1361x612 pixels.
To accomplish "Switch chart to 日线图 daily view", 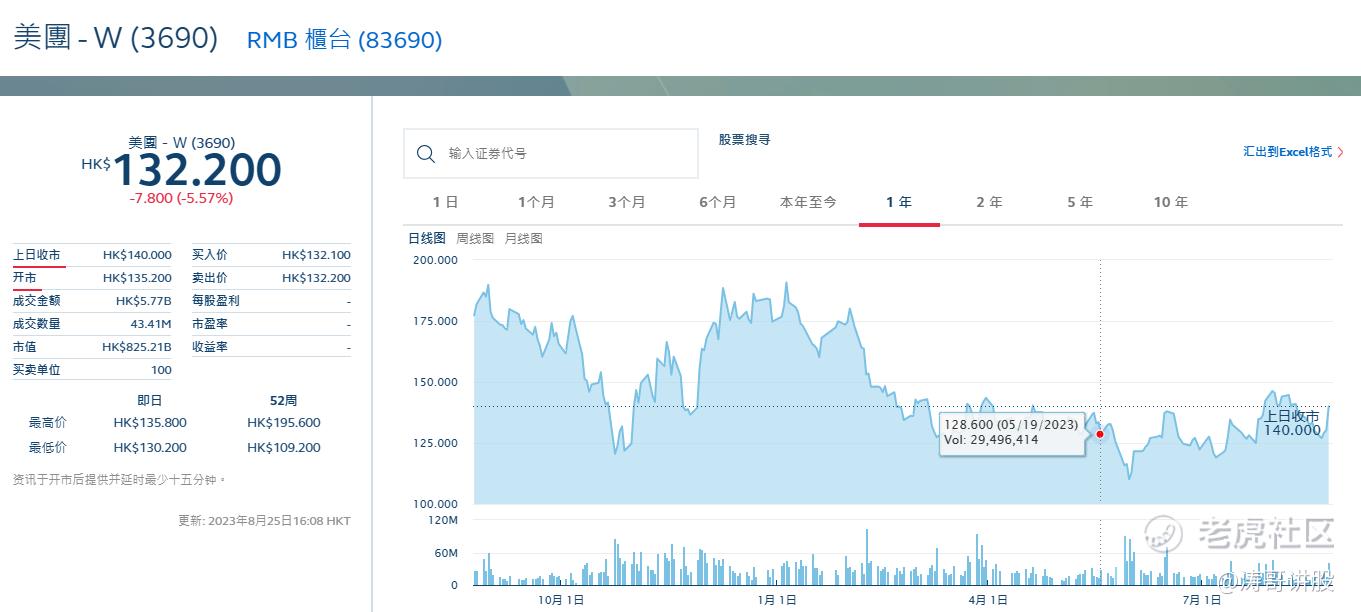I will (x=427, y=239).
